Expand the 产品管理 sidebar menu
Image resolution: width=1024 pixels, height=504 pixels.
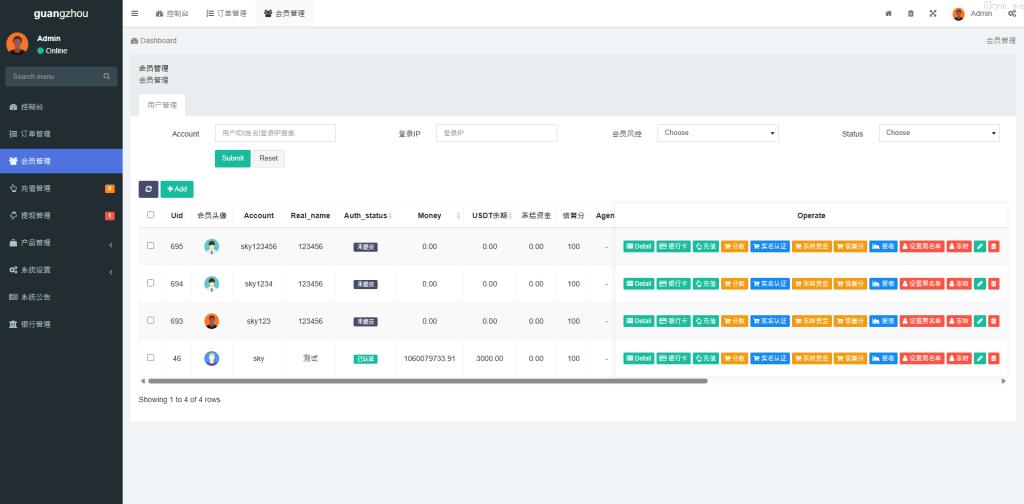coord(61,243)
